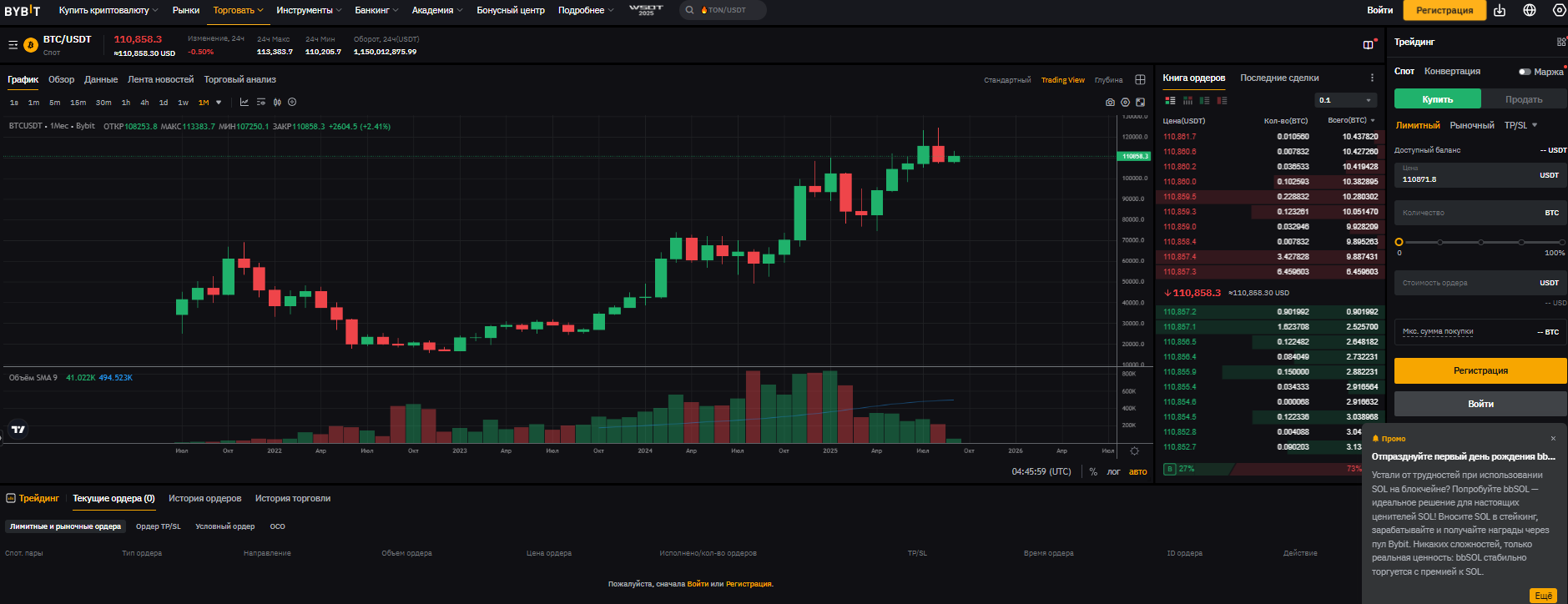Take a chart snapshot with camera icon
The height and width of the screenshot is (604, 1568).
(1110, 103)
